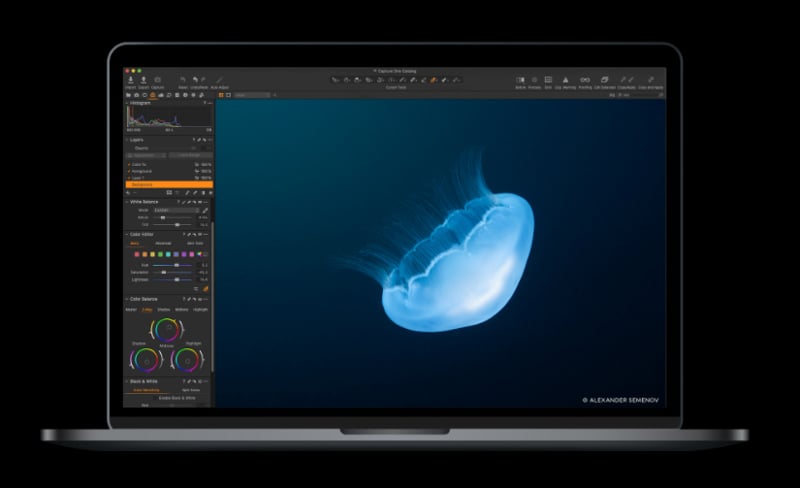
Task: Open the viewer toolbar dropdown beside view icons
Action: point(252,95)
